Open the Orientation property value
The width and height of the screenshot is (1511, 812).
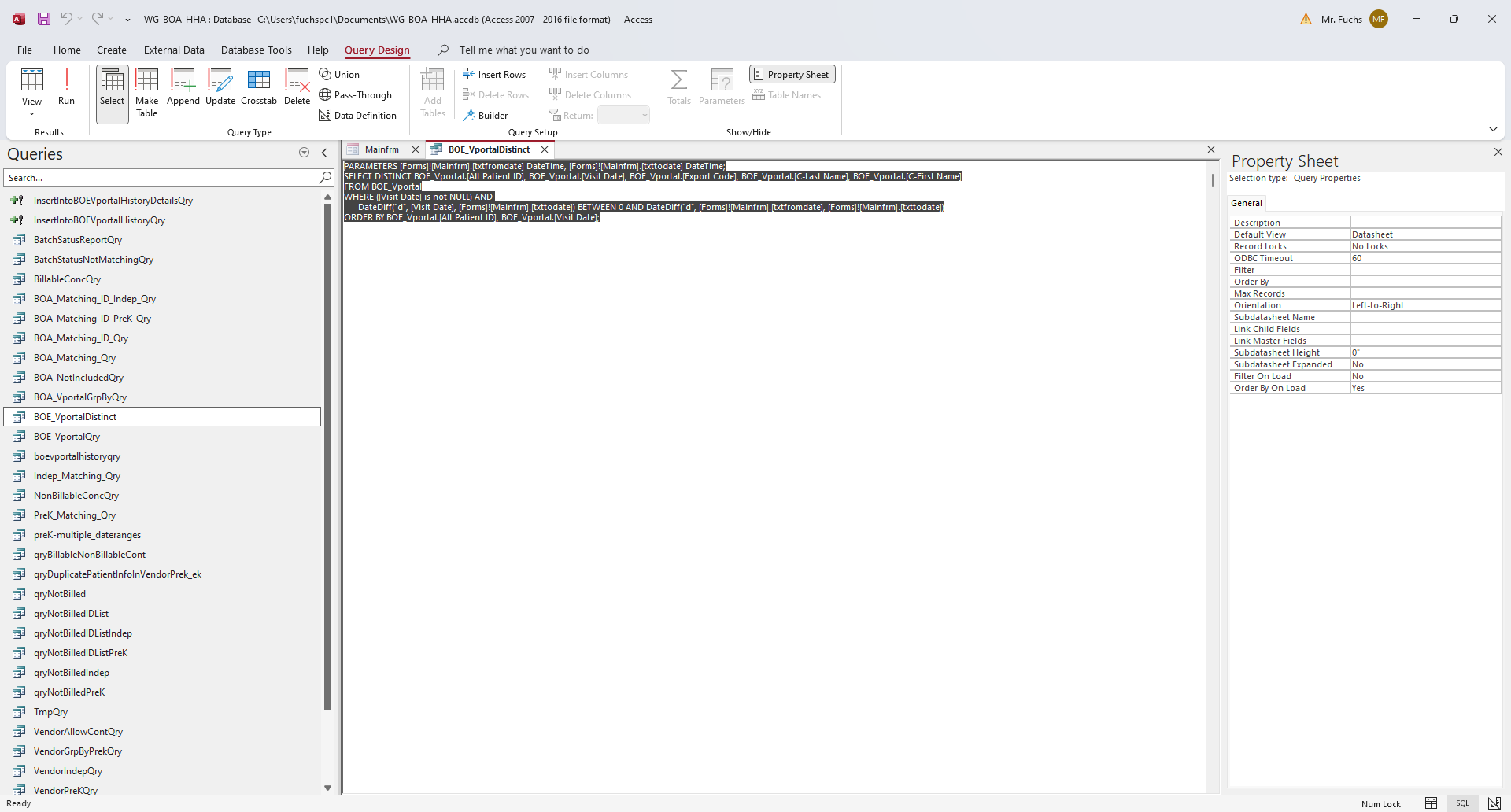[1425, 305]
